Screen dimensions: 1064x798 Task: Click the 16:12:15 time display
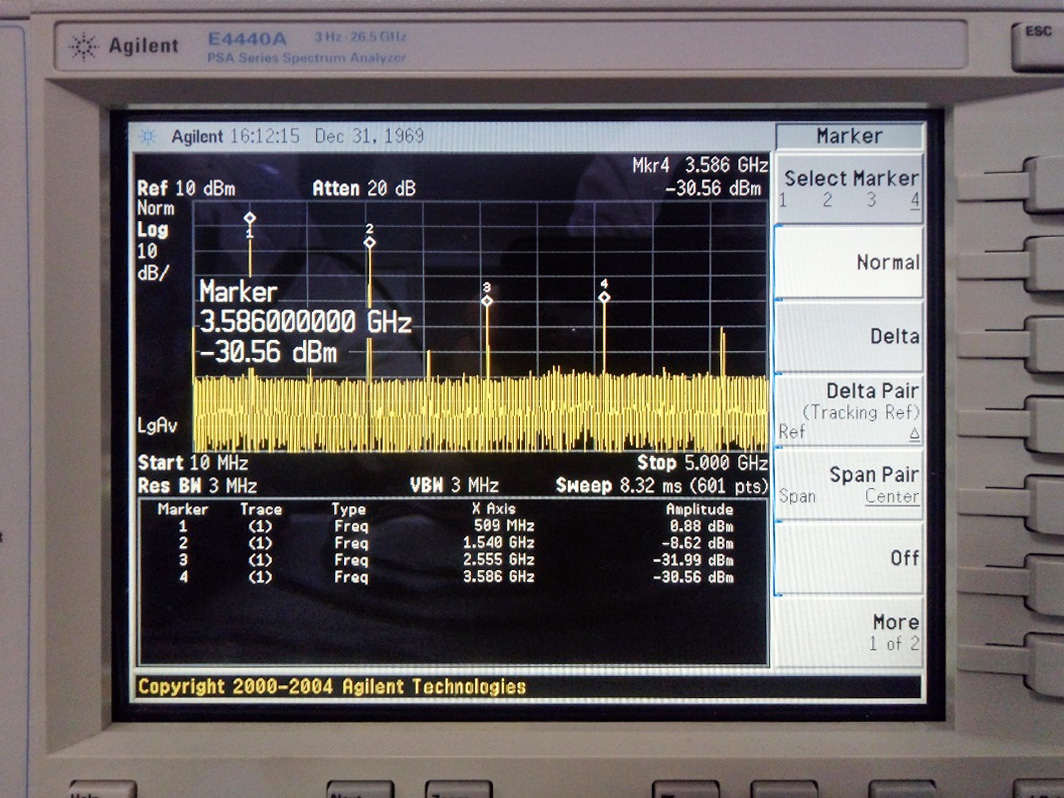click(x=265, y=136)
